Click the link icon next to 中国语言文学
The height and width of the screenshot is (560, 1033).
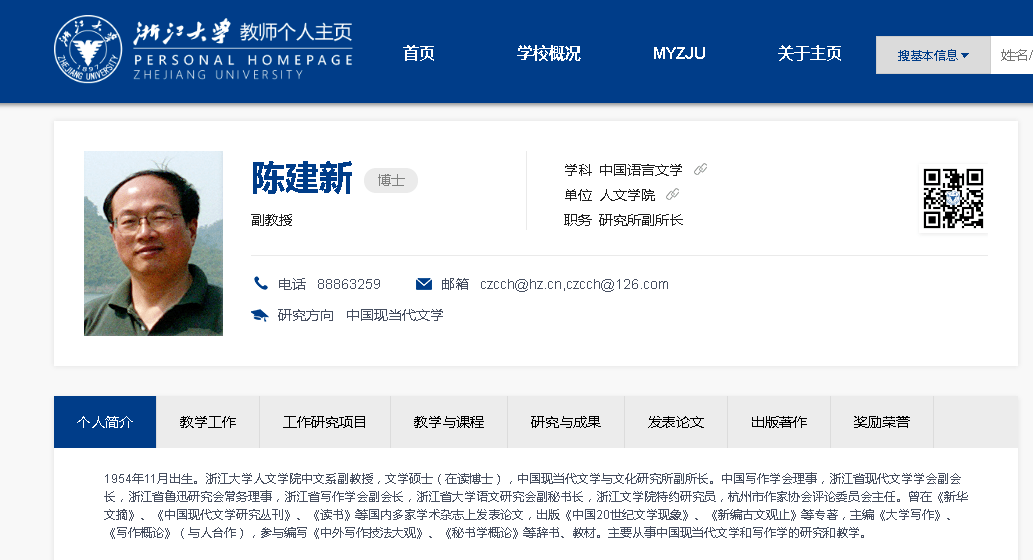pyautogui.click(x=700, y=169)
